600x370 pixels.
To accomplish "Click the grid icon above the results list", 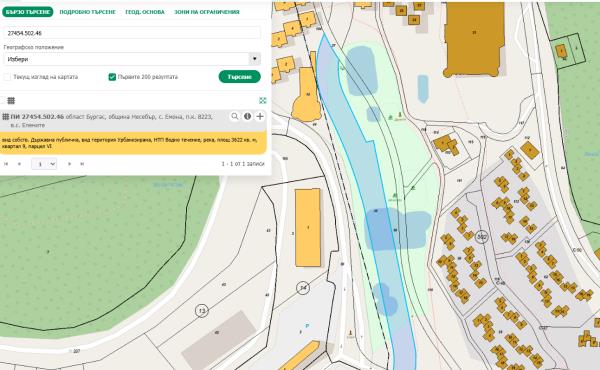I will click(11, 101).
